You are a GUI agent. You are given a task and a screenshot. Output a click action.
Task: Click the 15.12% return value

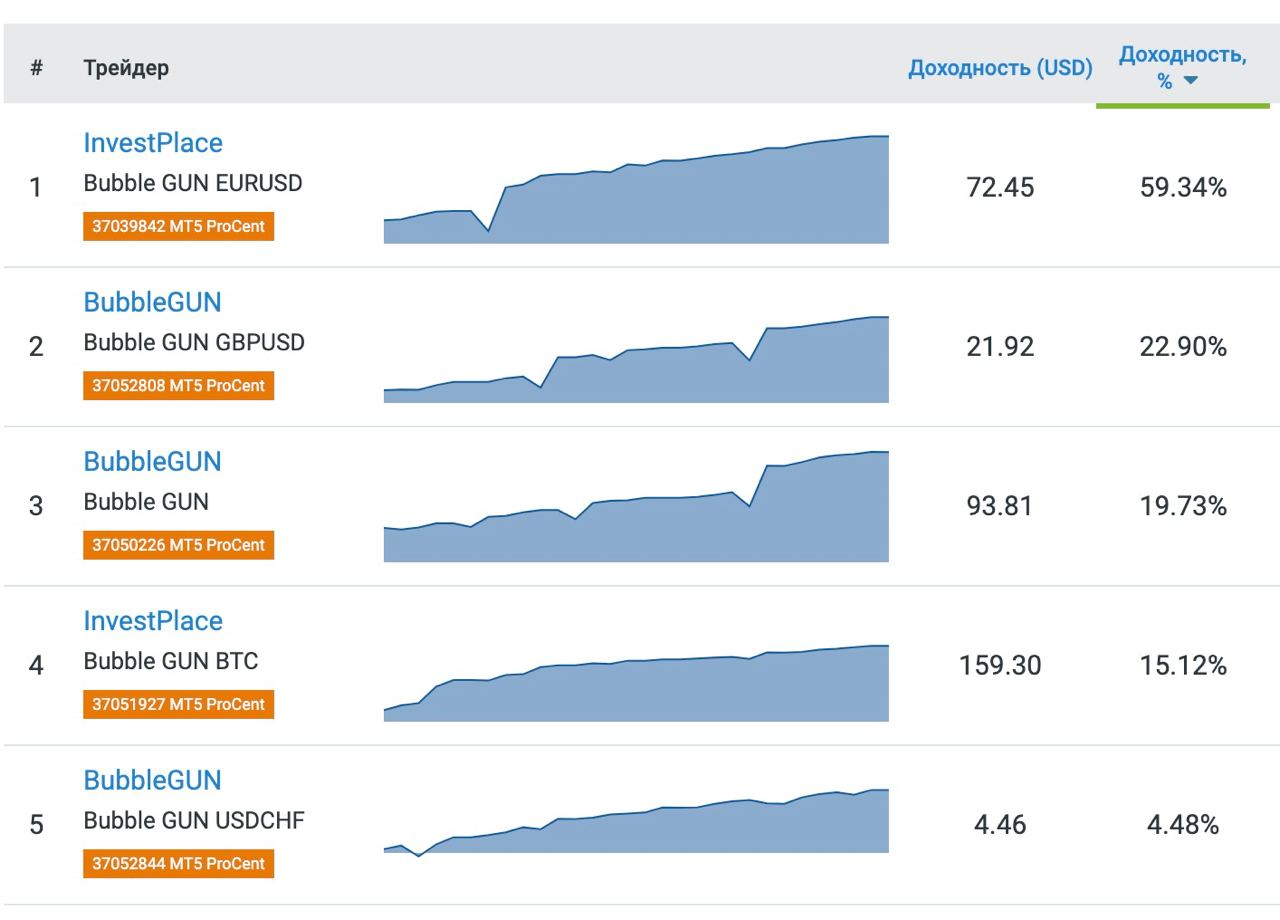click(1183, 665)
